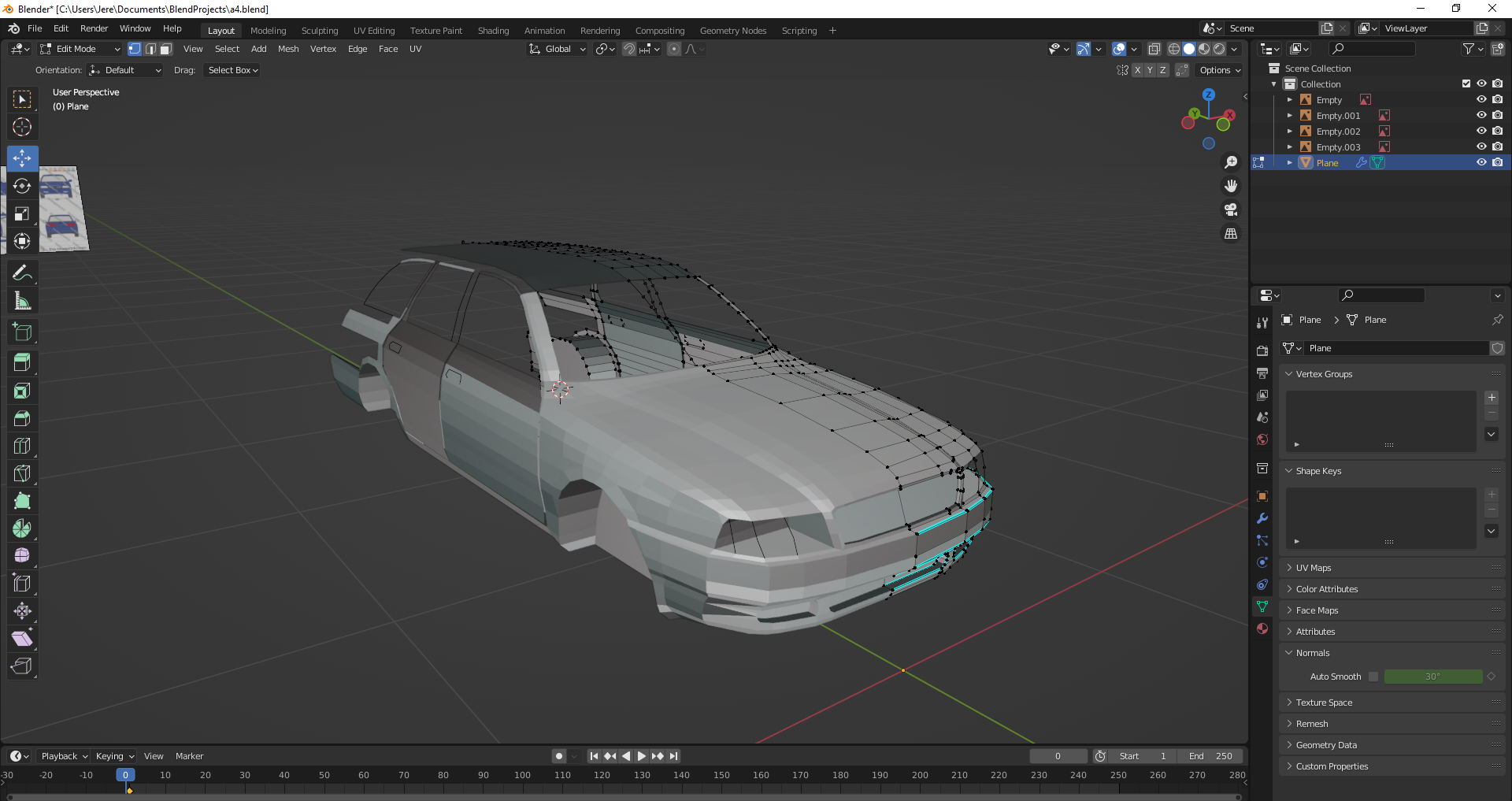Image resolution: width=1512 pixels, height=801 pixels.
Task: Activate the Spin tool
Action: pyautogui.click(x=22, y=528)
